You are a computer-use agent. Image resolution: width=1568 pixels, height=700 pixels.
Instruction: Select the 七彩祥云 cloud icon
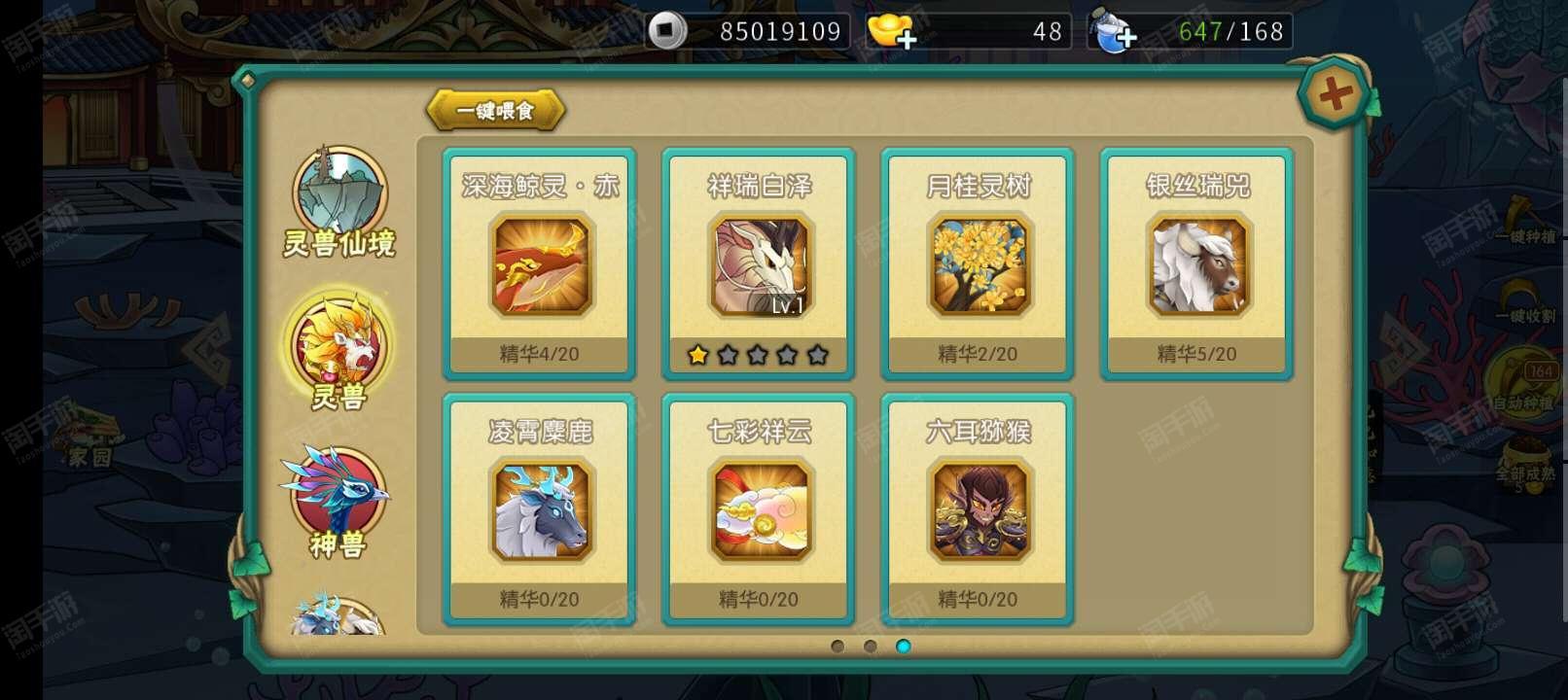coord(760,511)
